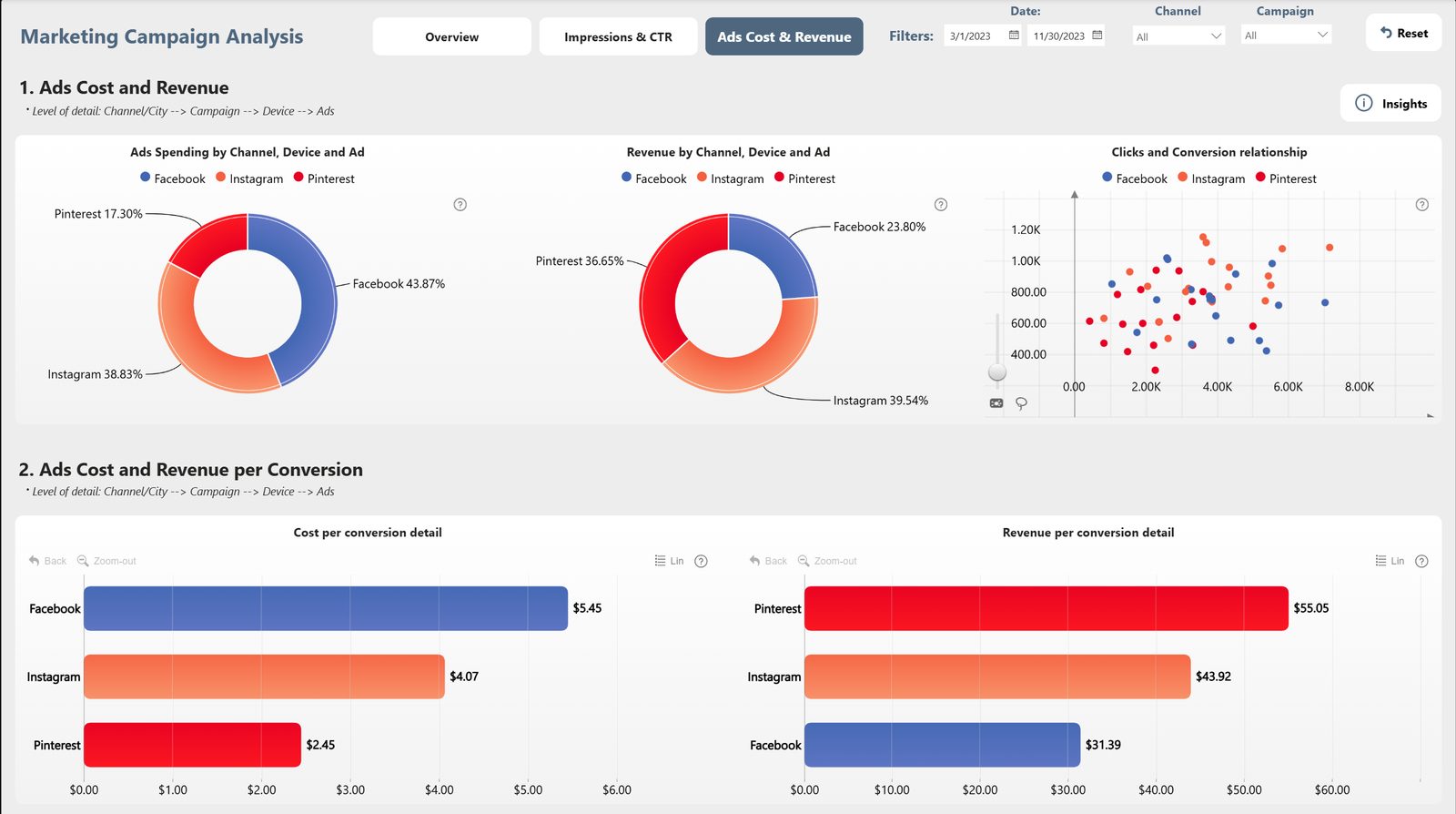This screenshot has width=1456, height=814.
Task: Click Back in Cost per conversion chart
Action: point(47,561)
